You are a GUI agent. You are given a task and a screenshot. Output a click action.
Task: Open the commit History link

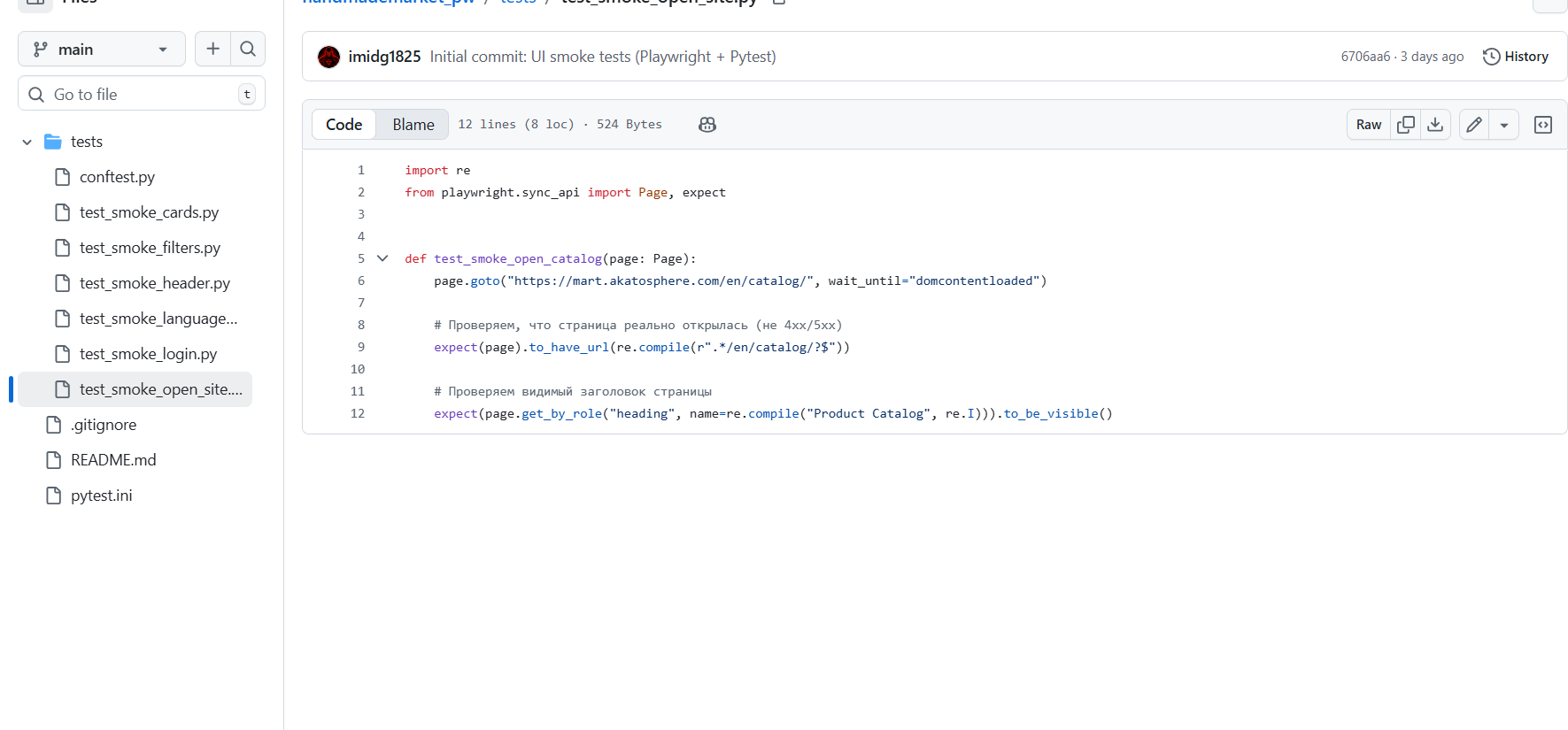coord(1516,57)
